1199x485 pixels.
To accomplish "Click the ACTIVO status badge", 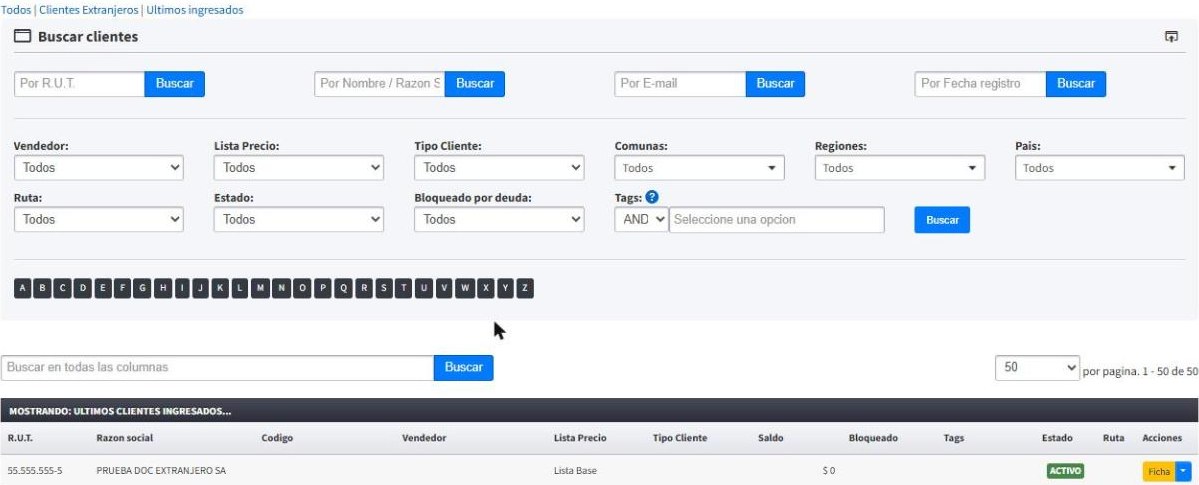I will [x=1065, y=470].
